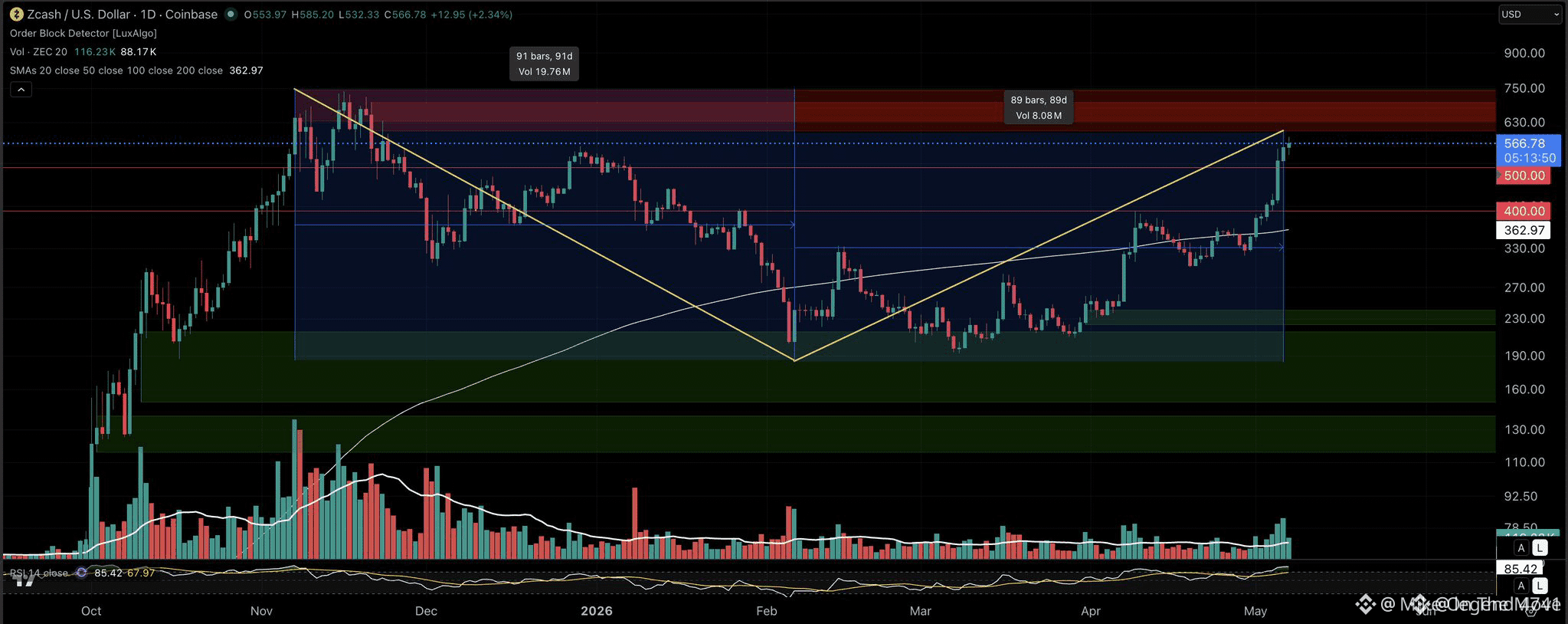1568x624 pixels.
Task: Click the 230.00 price axis tick
Action: tap(1524, 318)
